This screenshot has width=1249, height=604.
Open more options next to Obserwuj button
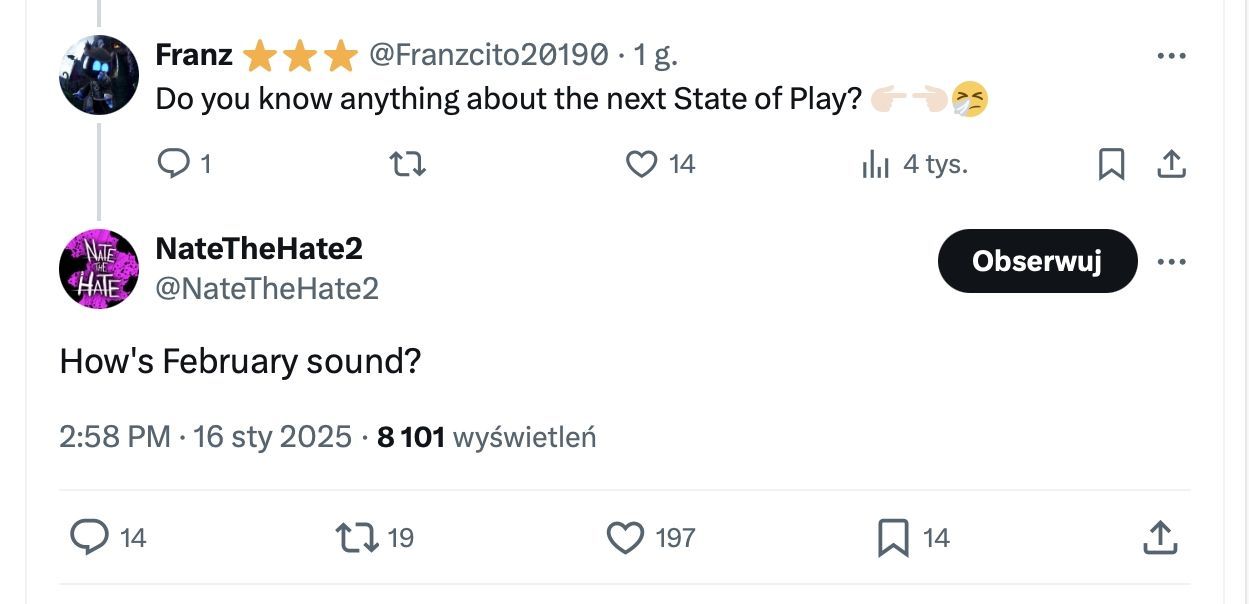pyautogui.click(x=1171, y=262)
